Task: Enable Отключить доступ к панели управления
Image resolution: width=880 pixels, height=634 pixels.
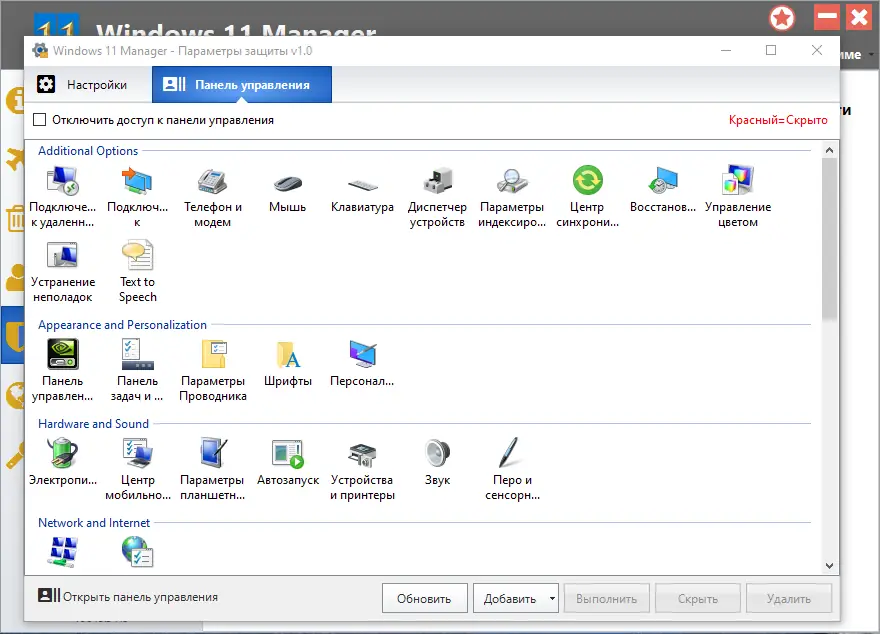Action: click(x=38, y=118)
